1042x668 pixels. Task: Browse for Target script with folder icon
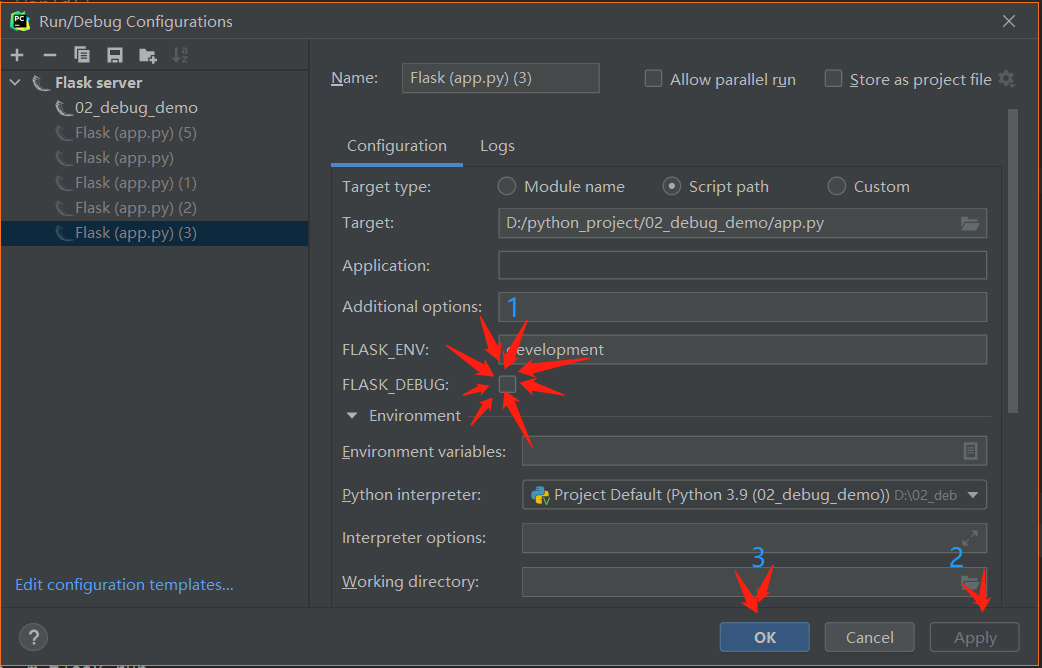tap(970, 224)
